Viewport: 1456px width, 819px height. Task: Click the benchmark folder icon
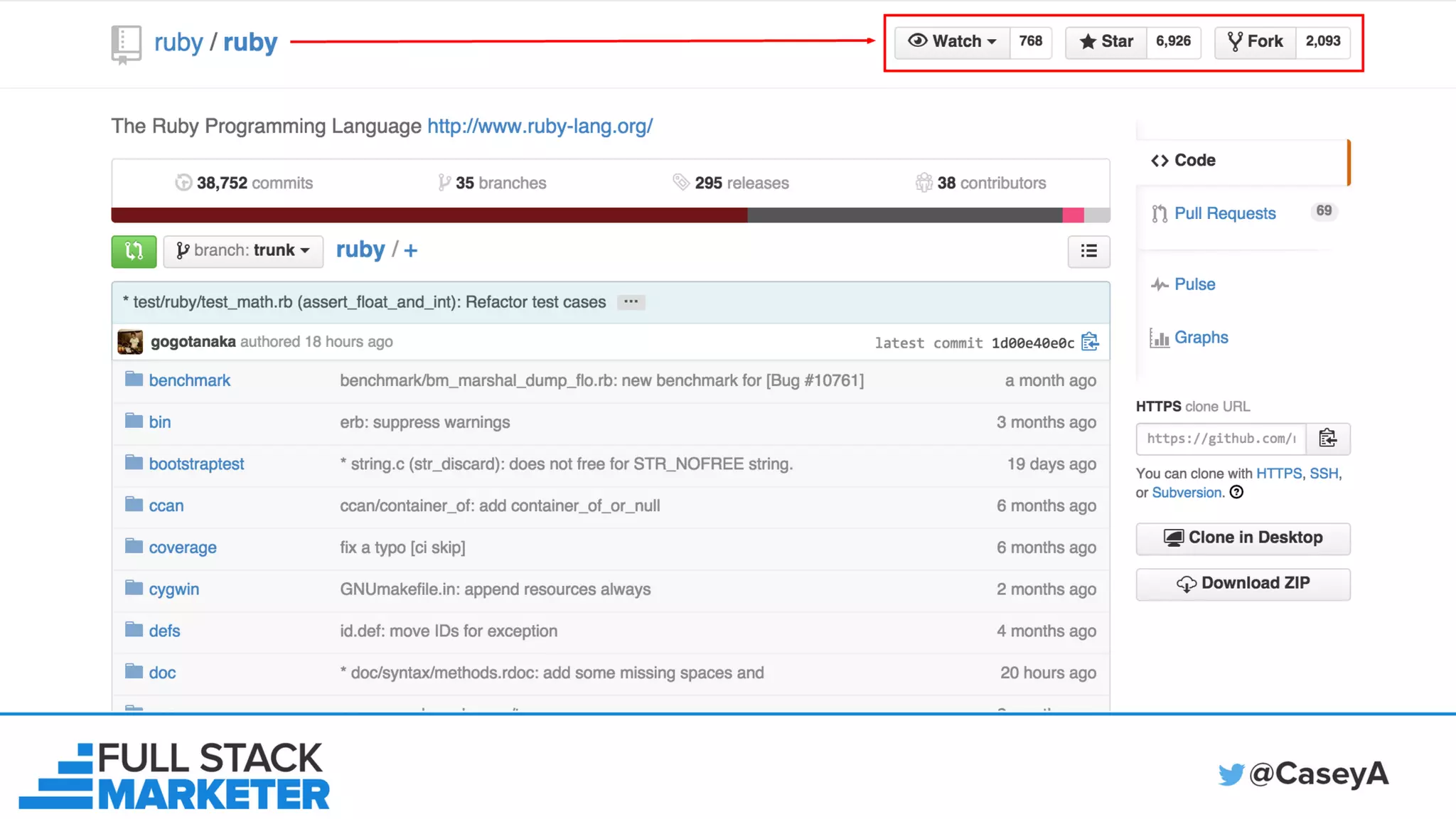(x=134, y=379)
